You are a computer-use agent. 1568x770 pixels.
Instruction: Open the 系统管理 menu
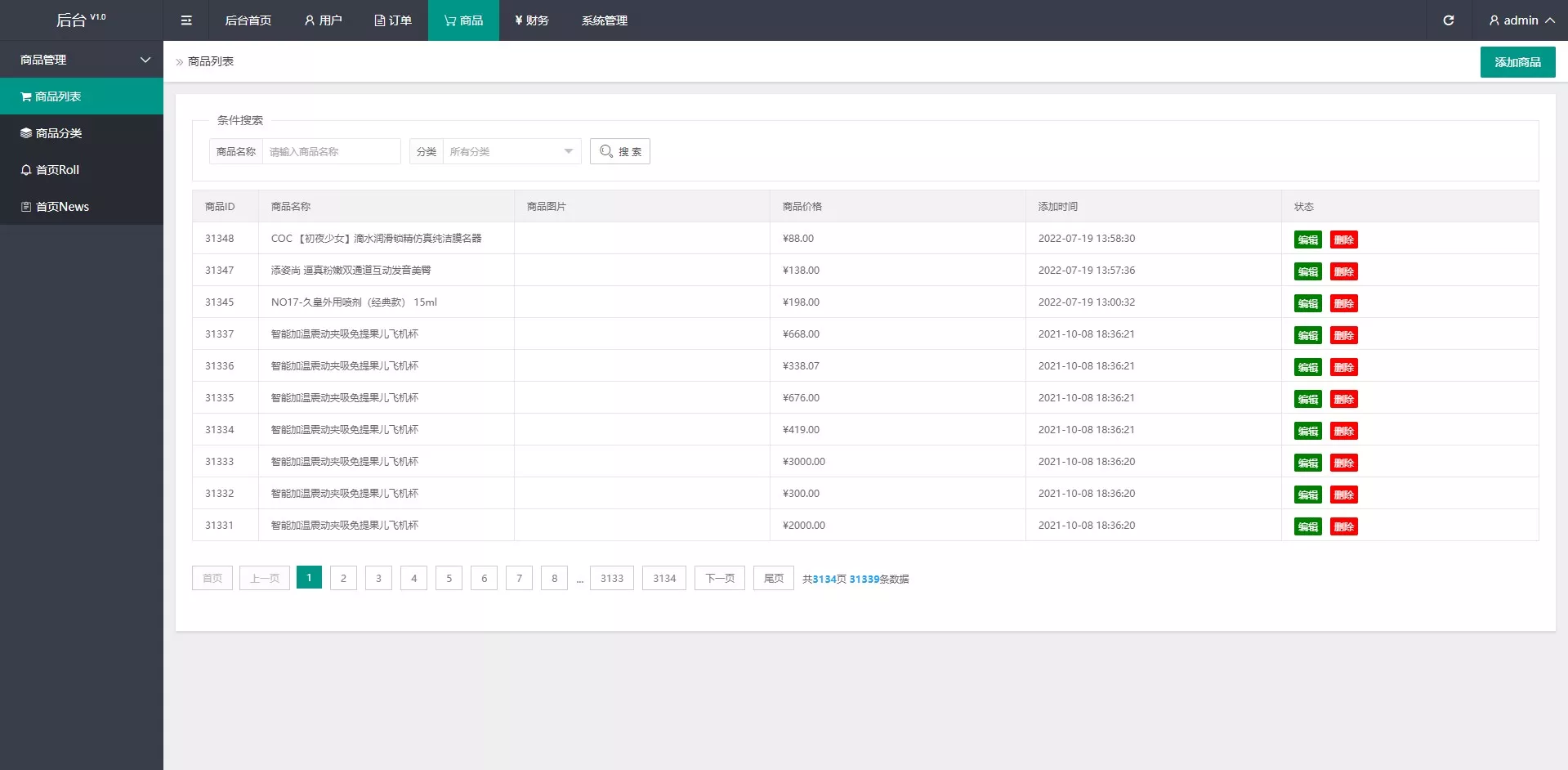click(604, 20)
